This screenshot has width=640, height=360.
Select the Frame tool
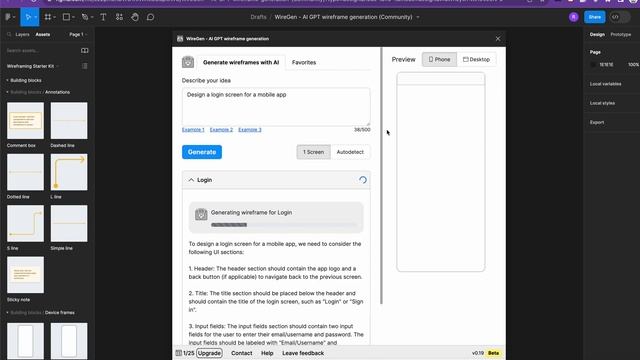[x=48, y=17]
